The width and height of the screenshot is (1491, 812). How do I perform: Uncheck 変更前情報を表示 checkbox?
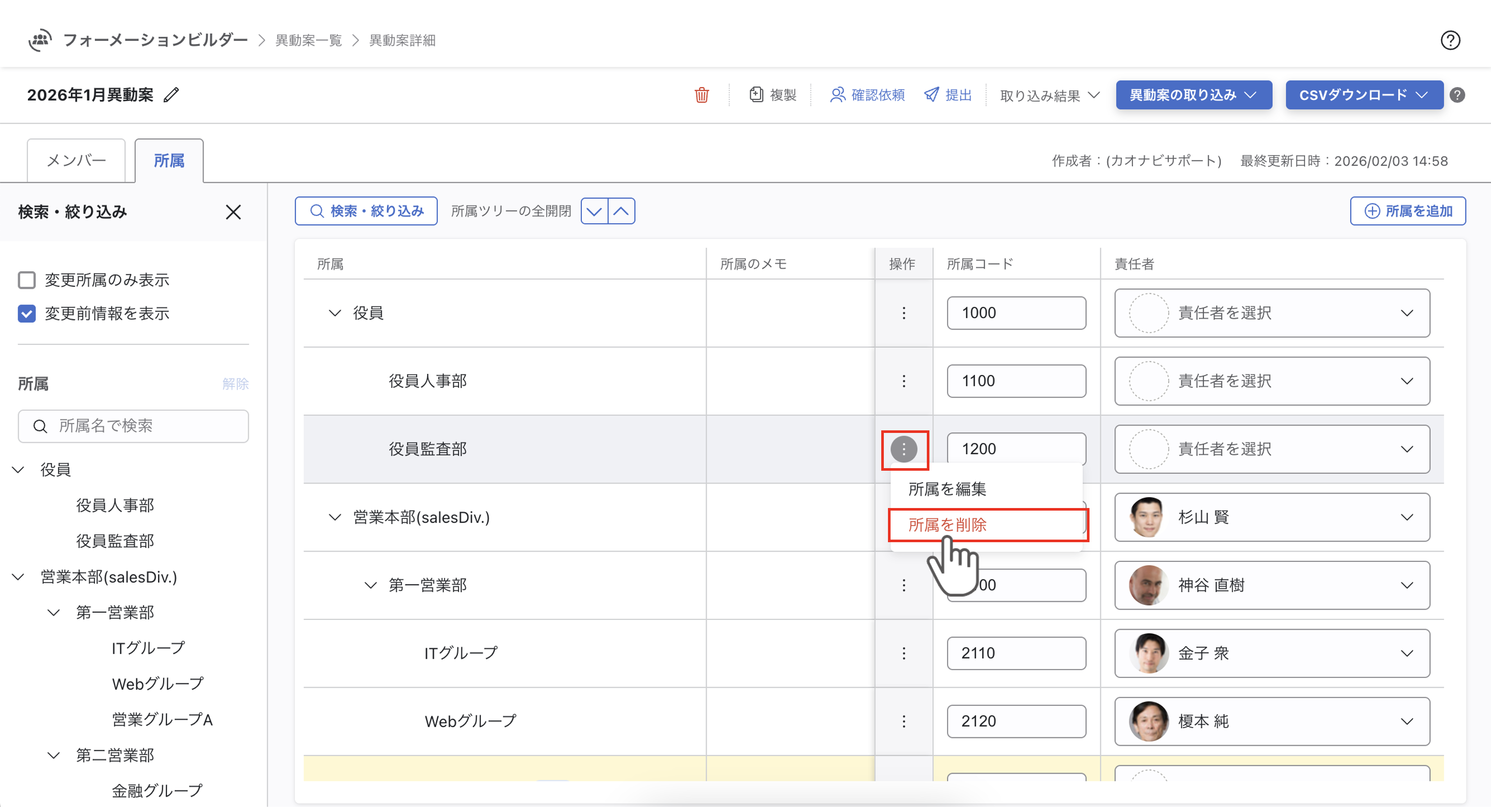pos(26,314)
